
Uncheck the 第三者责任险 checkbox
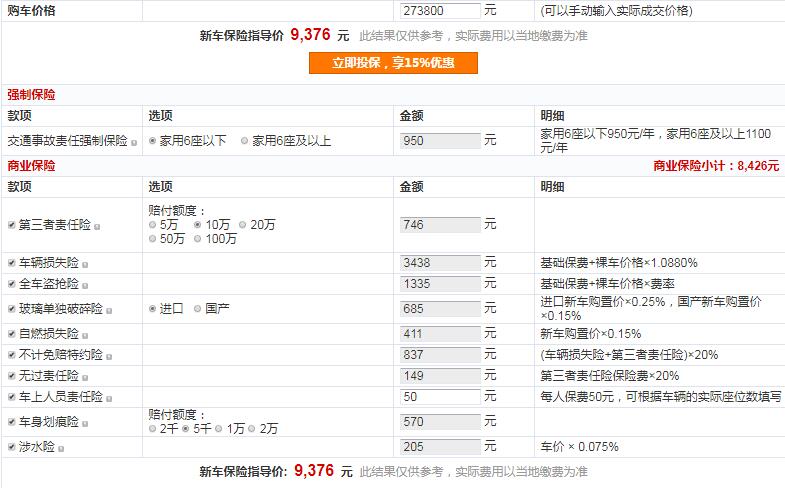pos(12,225)
